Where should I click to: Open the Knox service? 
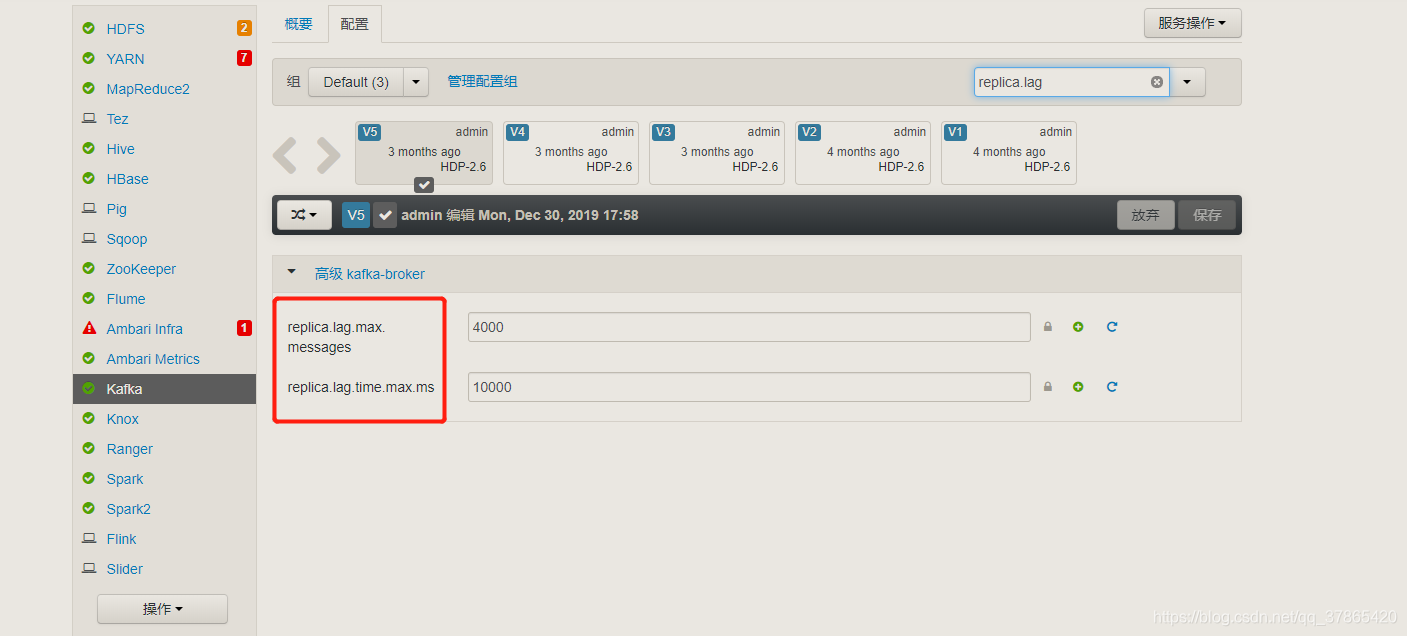[123, 419]
